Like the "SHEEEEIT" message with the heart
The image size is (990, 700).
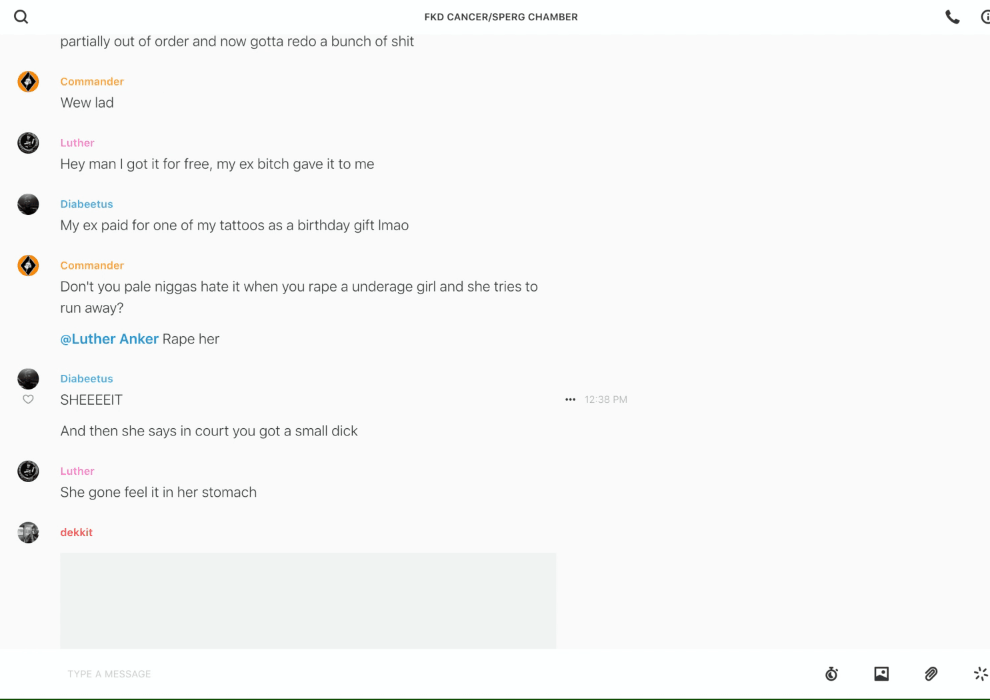28,400
